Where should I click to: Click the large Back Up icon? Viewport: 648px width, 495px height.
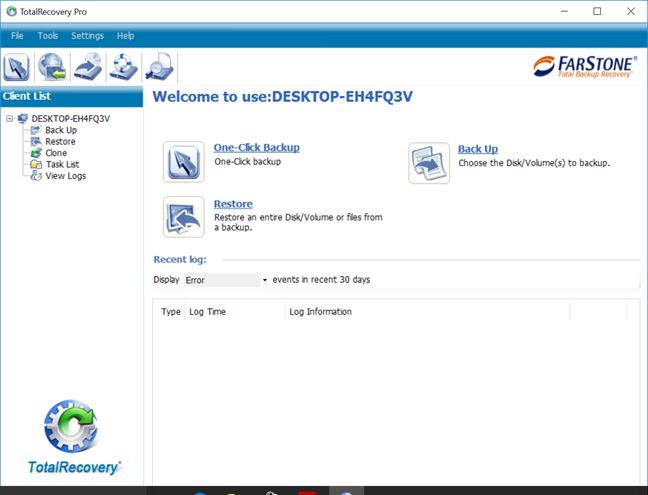429,163
